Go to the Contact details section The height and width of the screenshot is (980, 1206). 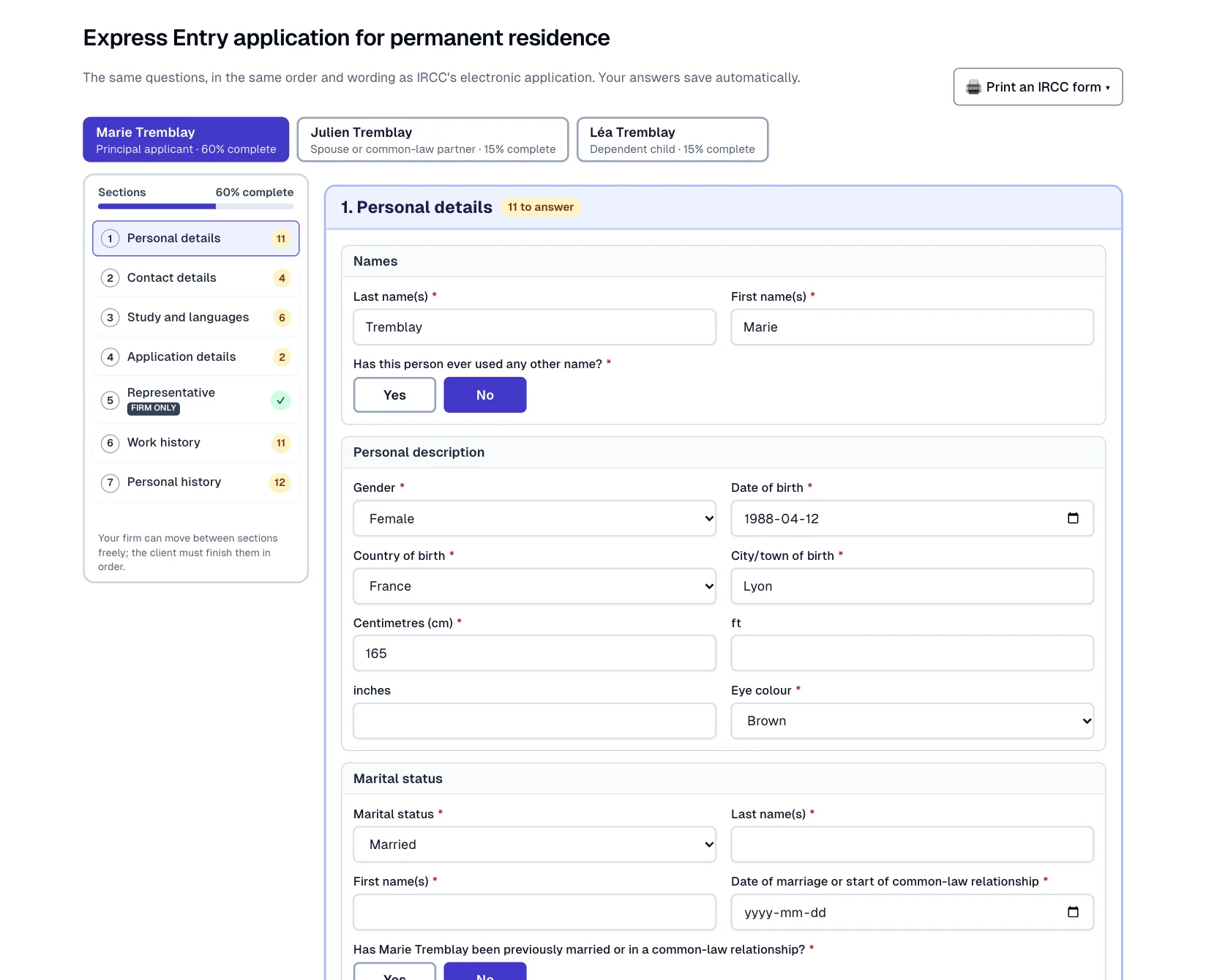tap(196, 278)
